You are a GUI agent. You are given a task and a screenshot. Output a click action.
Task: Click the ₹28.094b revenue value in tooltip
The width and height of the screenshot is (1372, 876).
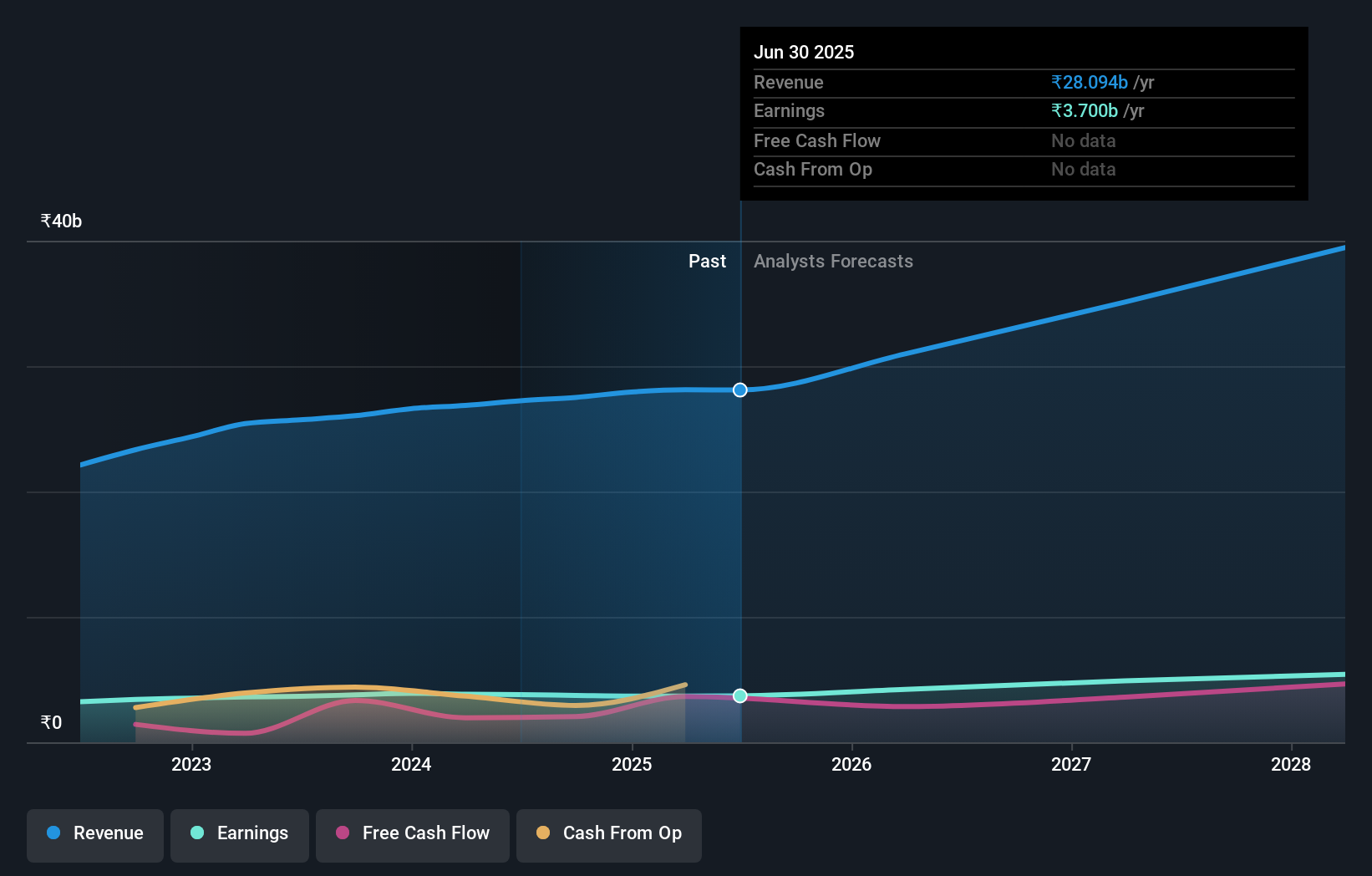point(1090,82)
